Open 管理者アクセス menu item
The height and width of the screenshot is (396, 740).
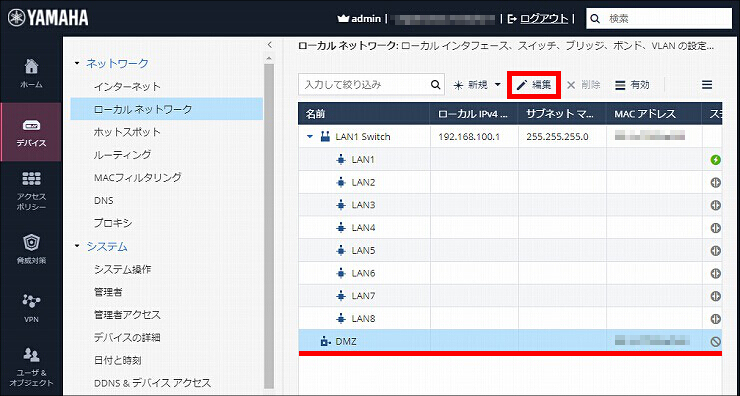[x=127, y=314]
